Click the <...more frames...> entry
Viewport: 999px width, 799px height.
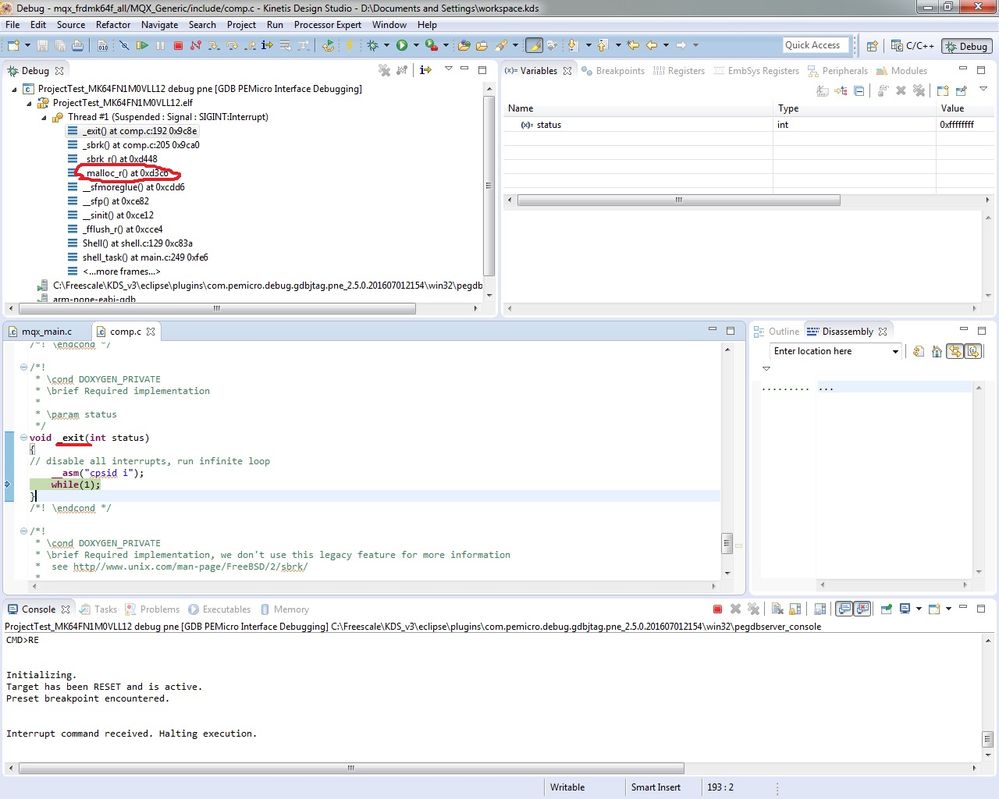pyautogui.click(x=121, y=271)
